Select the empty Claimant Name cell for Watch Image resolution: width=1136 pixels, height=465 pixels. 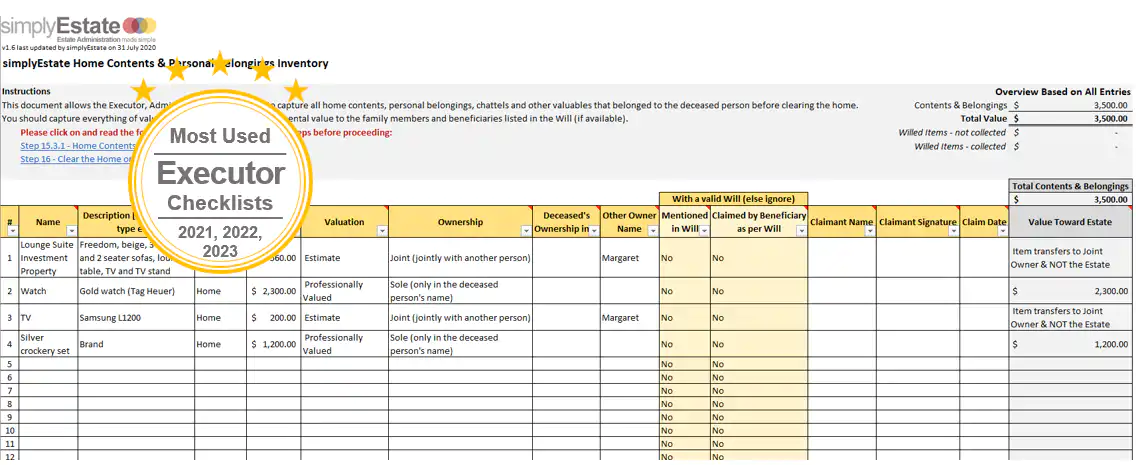coord(842,290)
